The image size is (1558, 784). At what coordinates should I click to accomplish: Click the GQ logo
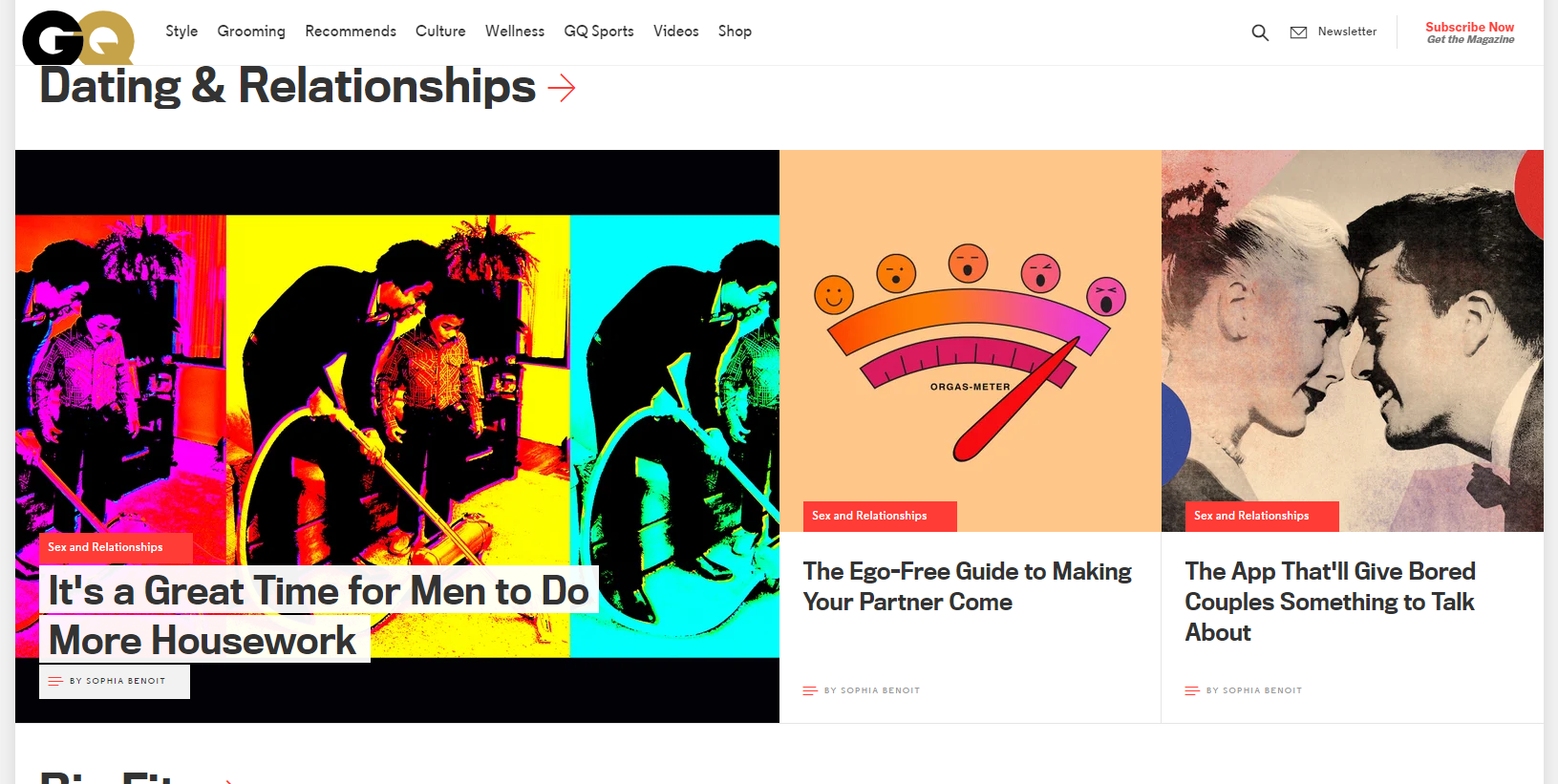tap(78, 38)
